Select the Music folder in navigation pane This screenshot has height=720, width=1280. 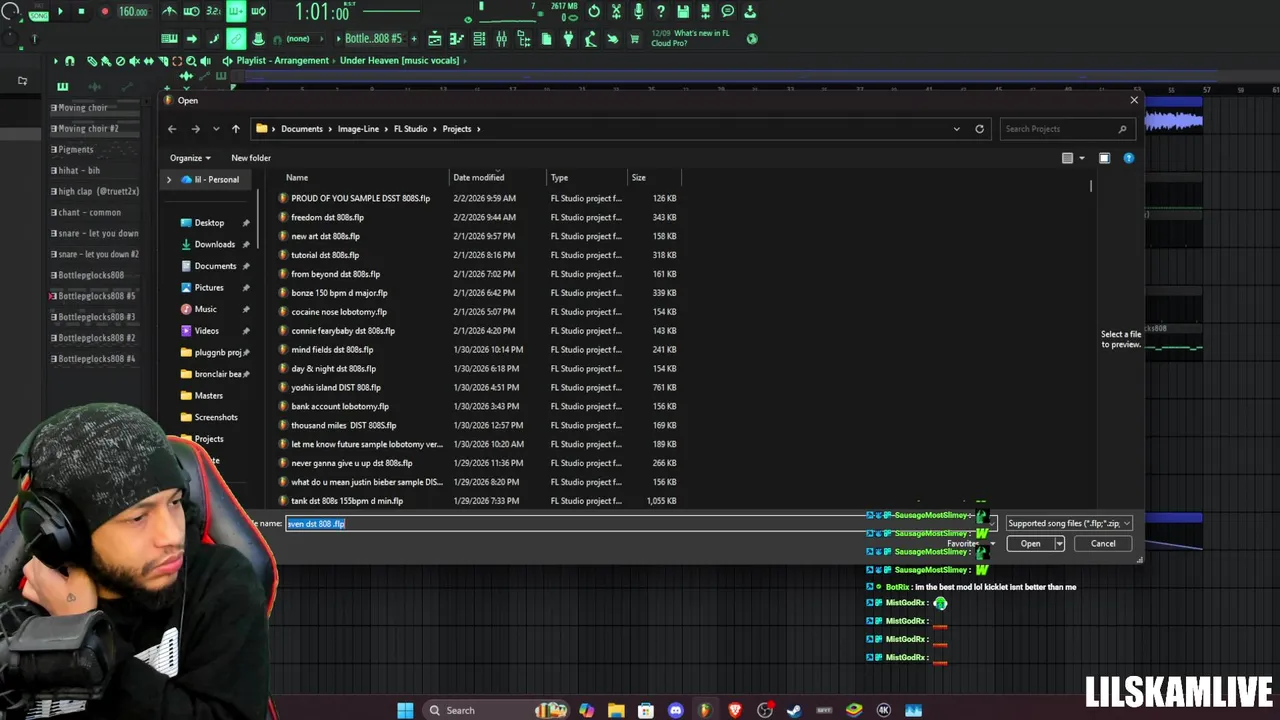205,309
